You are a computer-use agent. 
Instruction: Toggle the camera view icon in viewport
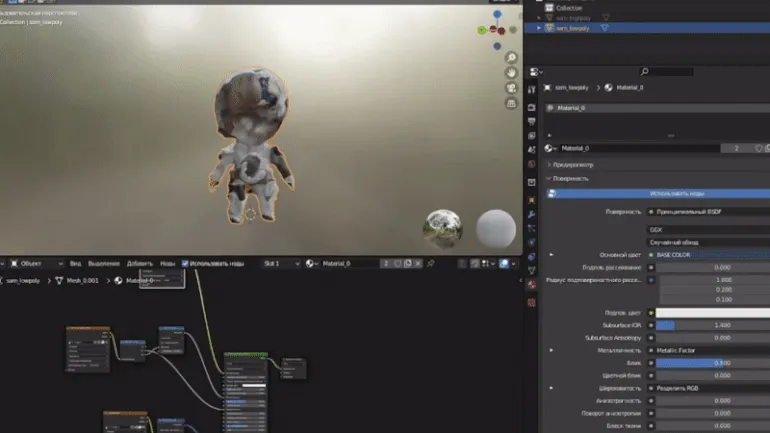(x=512, y=88)
